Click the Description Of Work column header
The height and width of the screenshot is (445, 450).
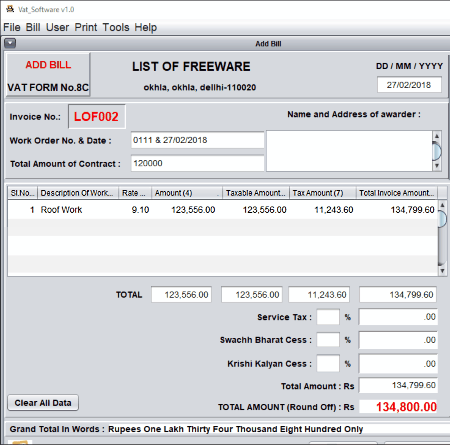pos(78,193)
